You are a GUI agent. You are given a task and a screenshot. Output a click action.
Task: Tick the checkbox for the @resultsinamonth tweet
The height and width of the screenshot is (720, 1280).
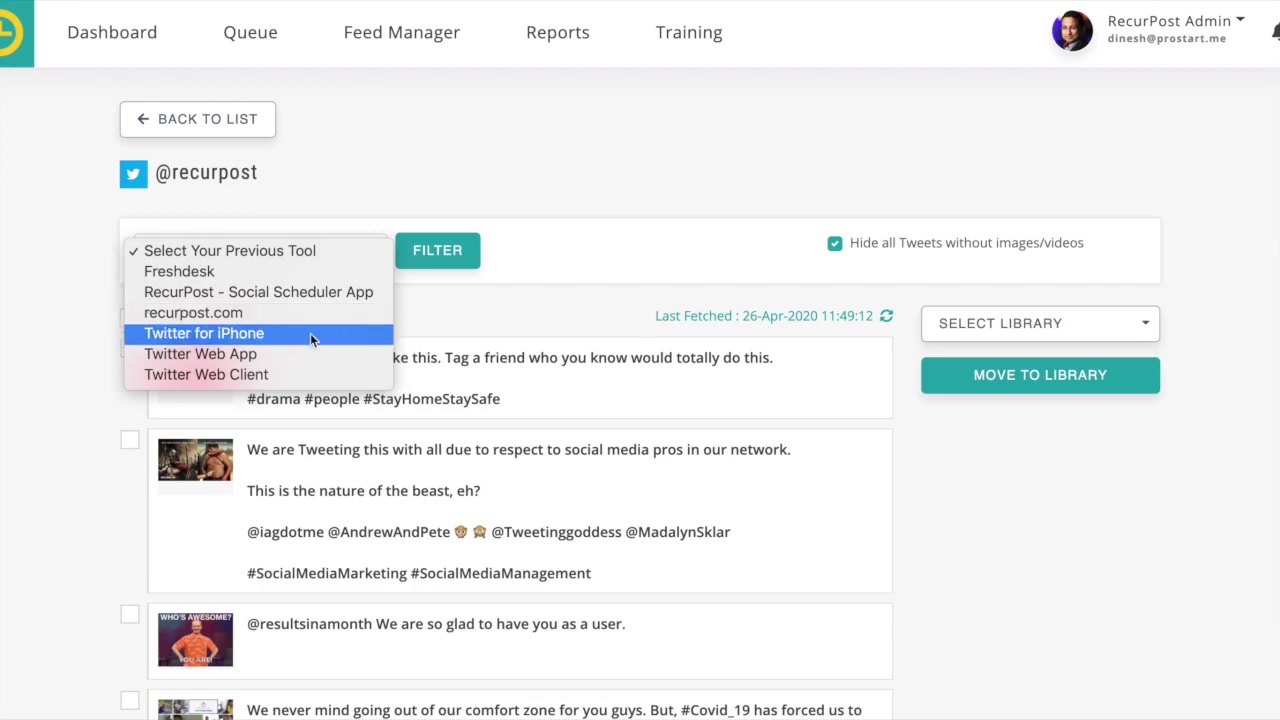pos(130,614)
